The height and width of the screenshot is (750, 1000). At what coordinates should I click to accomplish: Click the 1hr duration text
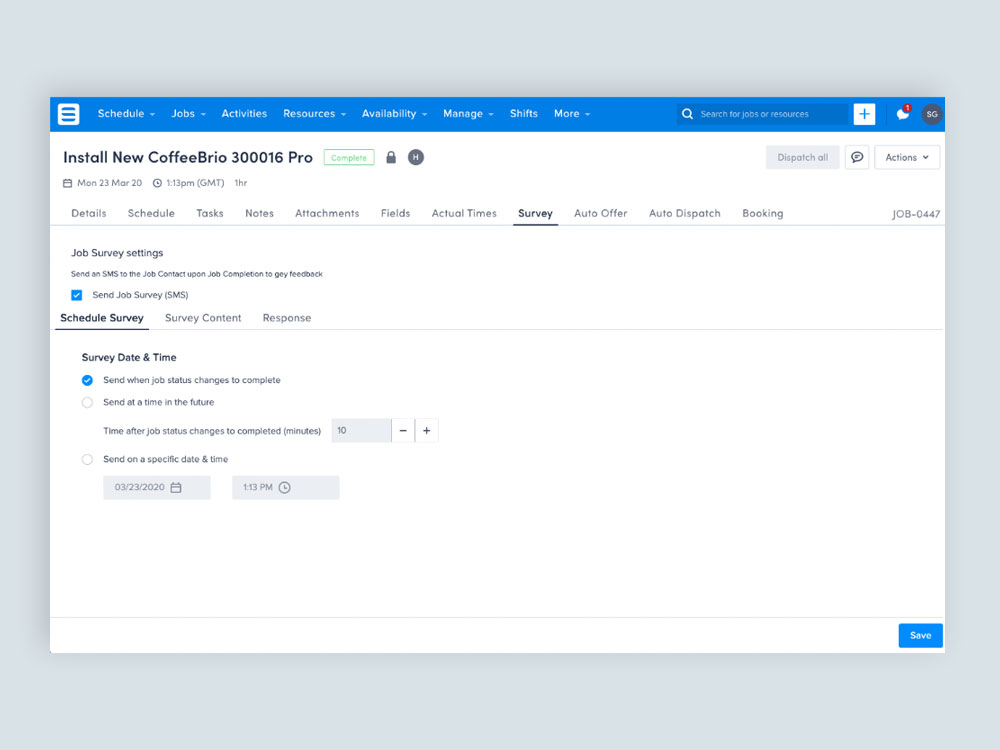pos(240,183)
